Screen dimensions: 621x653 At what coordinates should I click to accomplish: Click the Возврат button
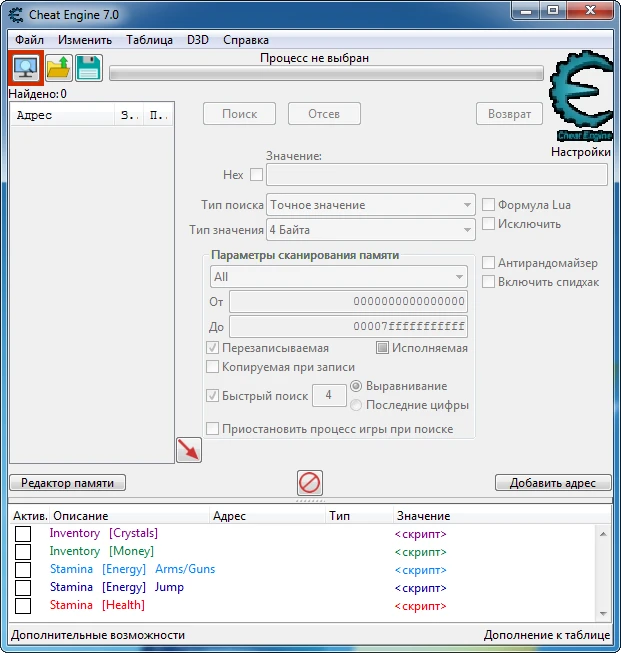509,114
